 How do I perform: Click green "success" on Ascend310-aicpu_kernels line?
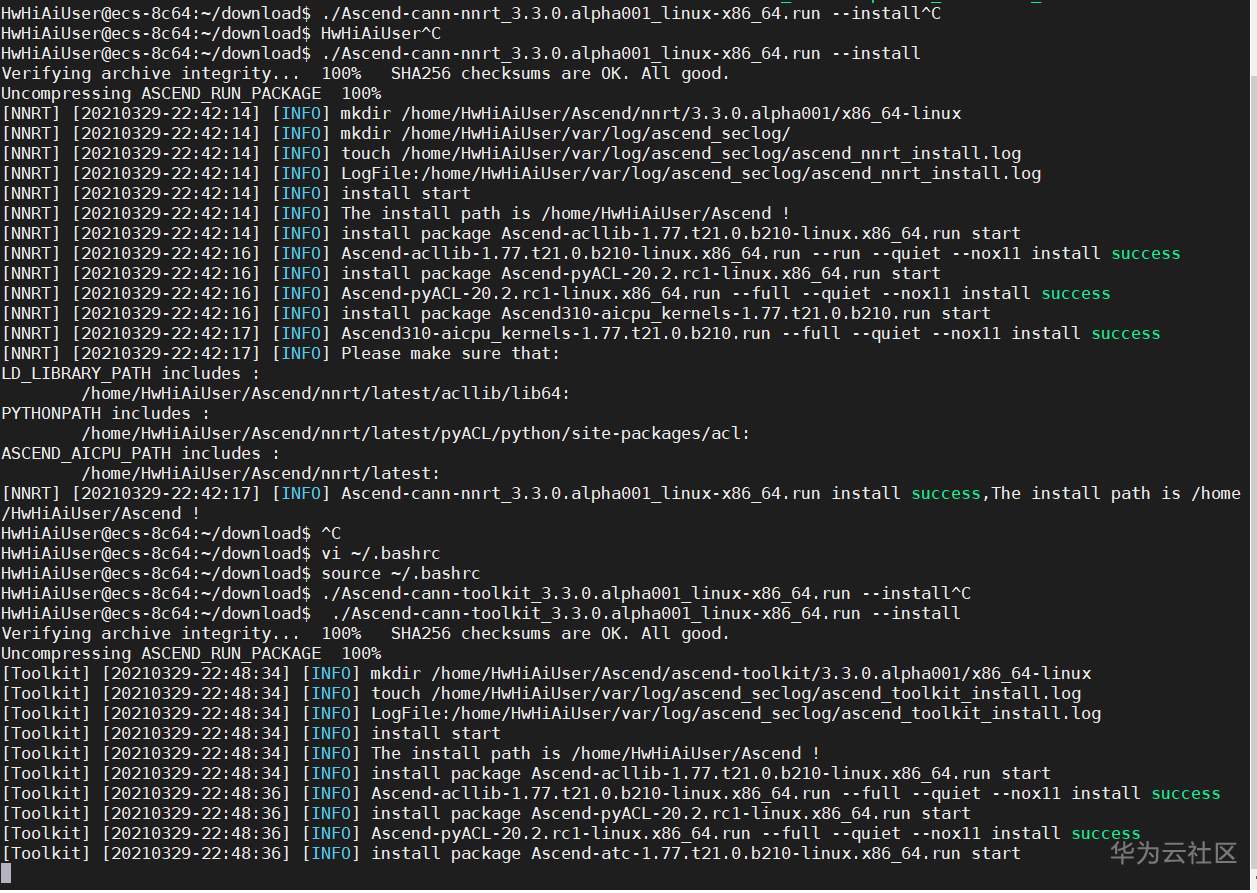coord(1126,333)
